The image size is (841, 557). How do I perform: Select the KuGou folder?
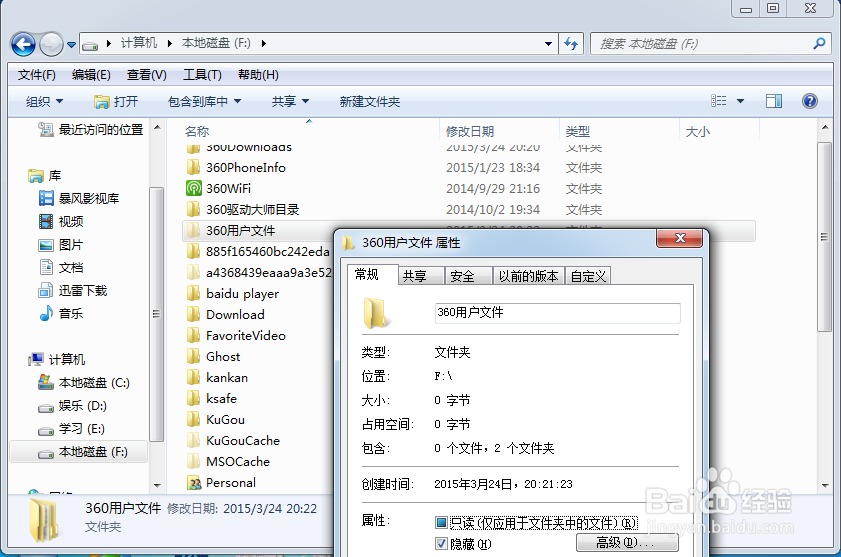point(216,420)
